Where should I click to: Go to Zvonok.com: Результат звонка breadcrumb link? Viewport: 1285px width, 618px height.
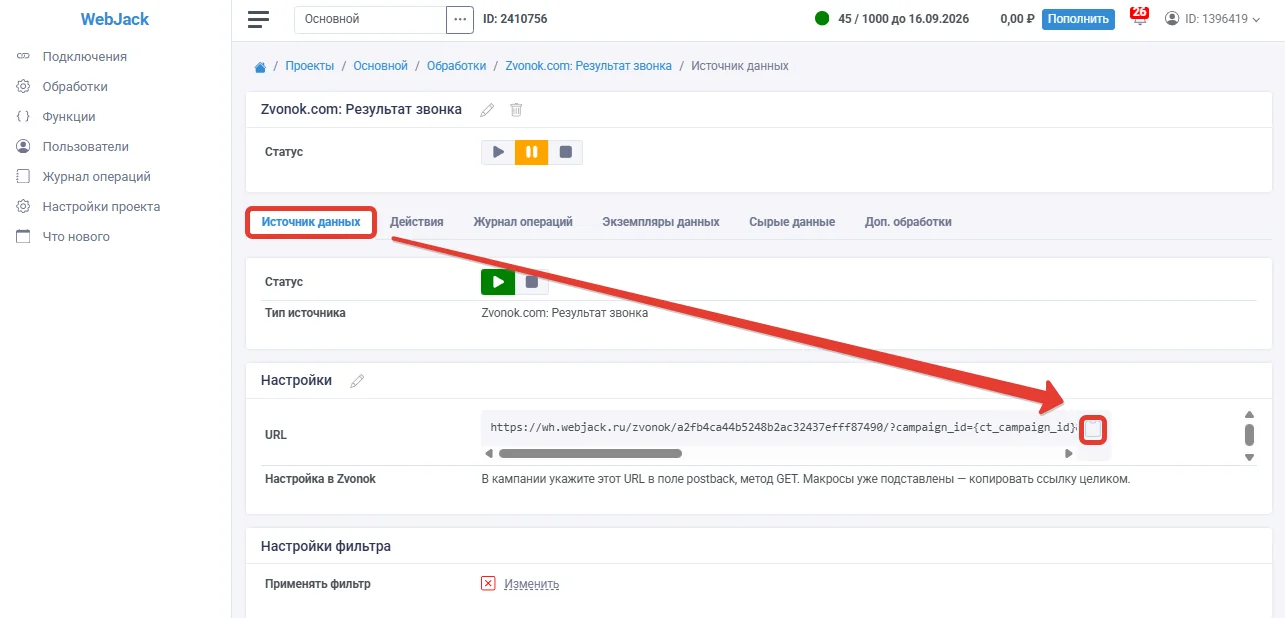(589, 66)
